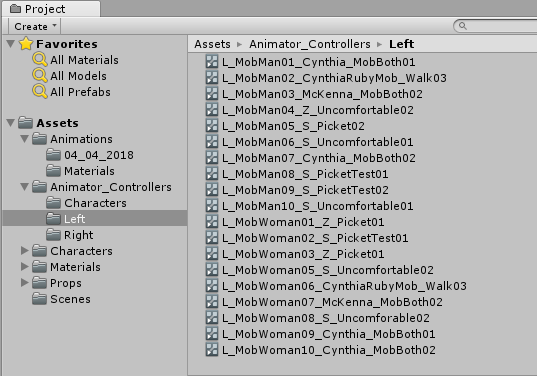Select file name L_MobWoman06_CynthiaRubyMob_Walk03
537x376 pixels.
coord(344,286)
